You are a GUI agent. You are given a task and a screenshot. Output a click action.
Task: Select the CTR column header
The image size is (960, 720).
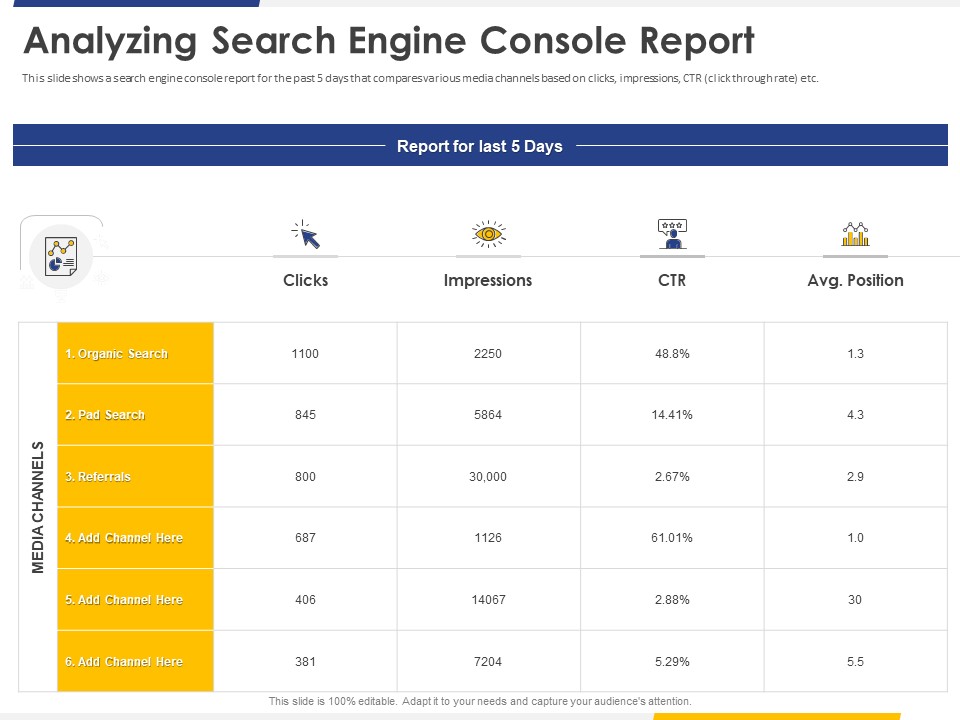click(x=672, y=280)
